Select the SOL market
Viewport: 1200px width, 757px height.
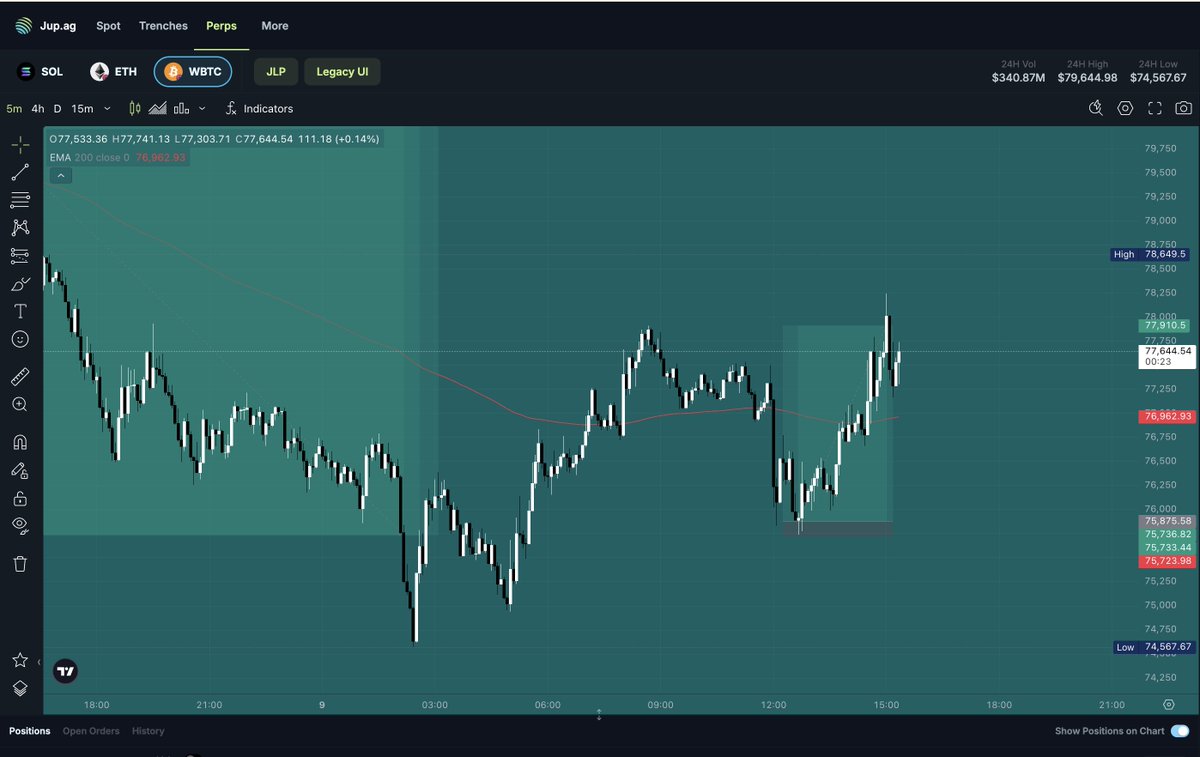pos(41,72)
